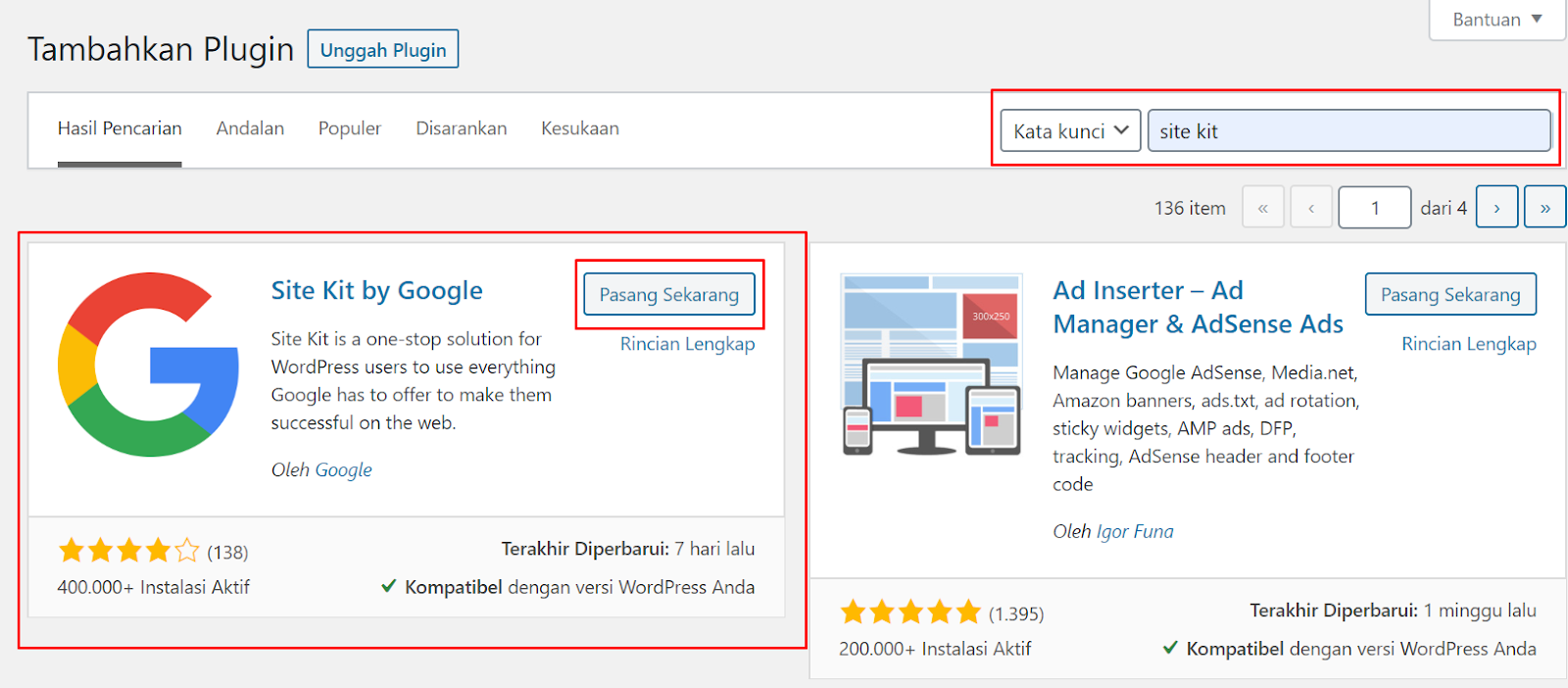
Task: Click the (1.395) rating count
Action: click(x=1016, y=614)
